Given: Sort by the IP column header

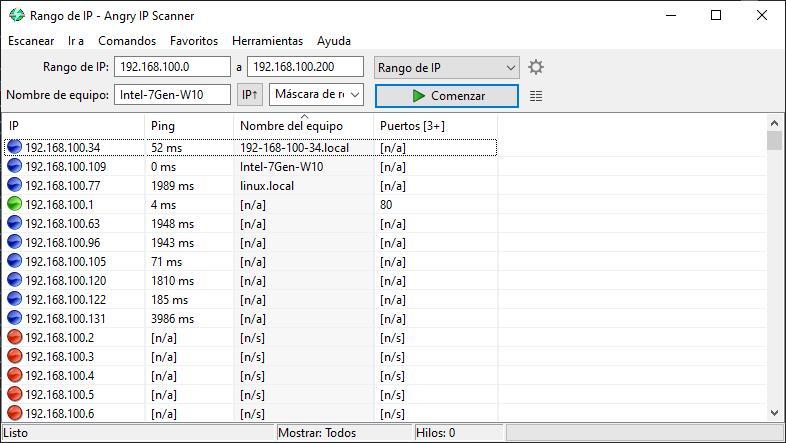Looking at the screenshot, I should [74, 126].
